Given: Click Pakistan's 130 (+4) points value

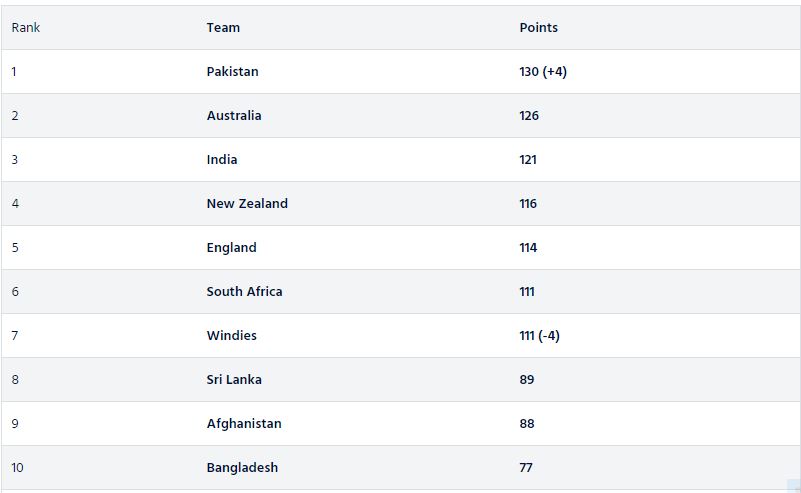Looking at the screenshot, I should [x=543, y=72].
